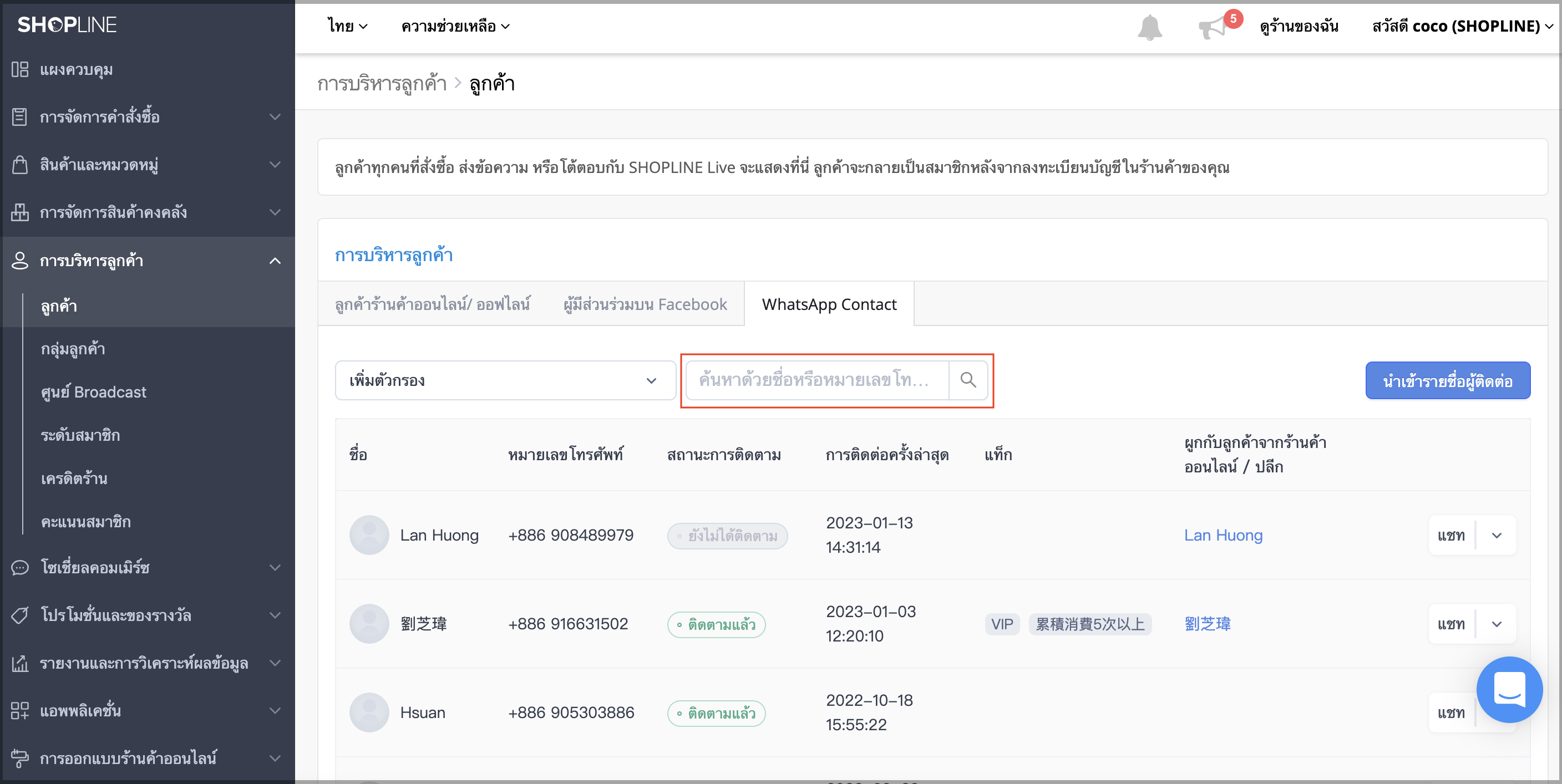
Task: Expand the reports and analytics section
Action: [x=275, y=663]
